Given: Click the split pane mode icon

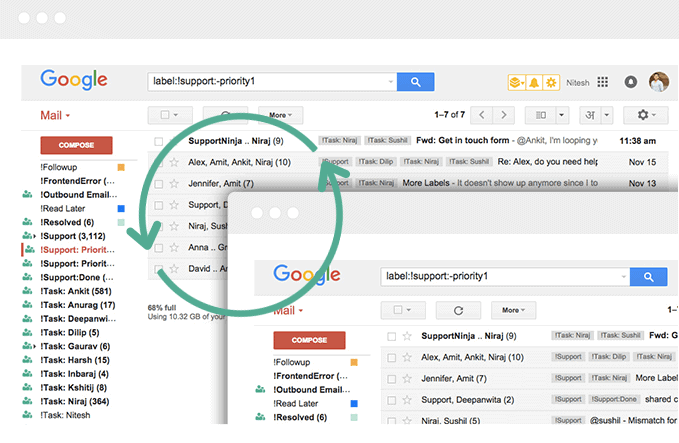Looking at the screenshot, I should click(541, 115).
